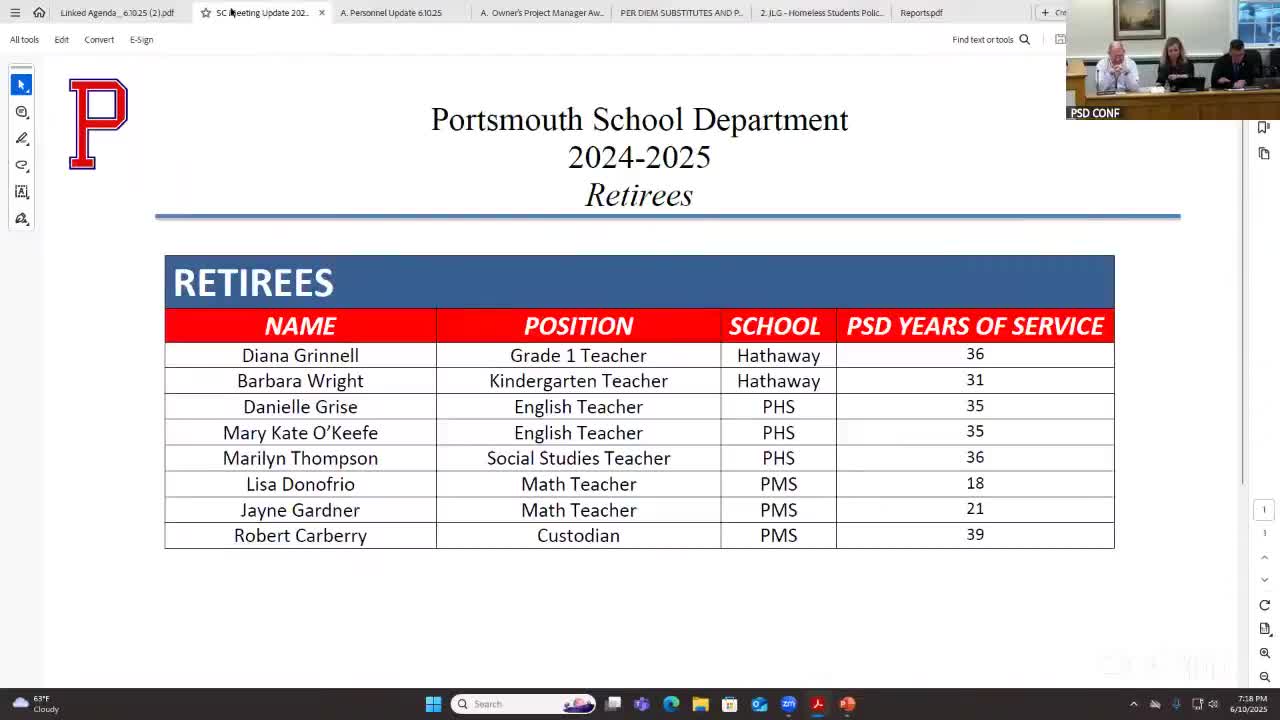The width and height of the screenshot is (1280, 720).
Task: Click the name Danielle Grise
Action: 300,407
